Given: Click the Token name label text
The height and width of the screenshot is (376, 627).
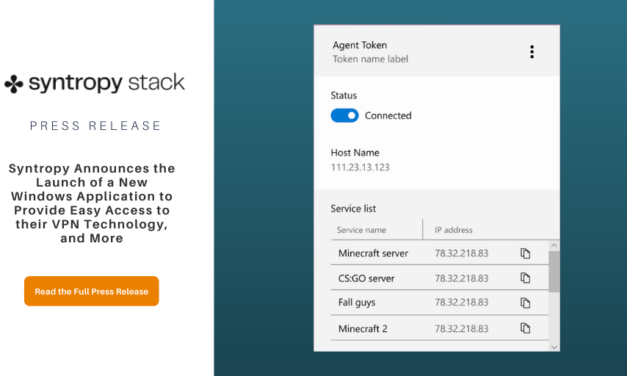Looking at the screenshot, I should click(x=370, y=59).
